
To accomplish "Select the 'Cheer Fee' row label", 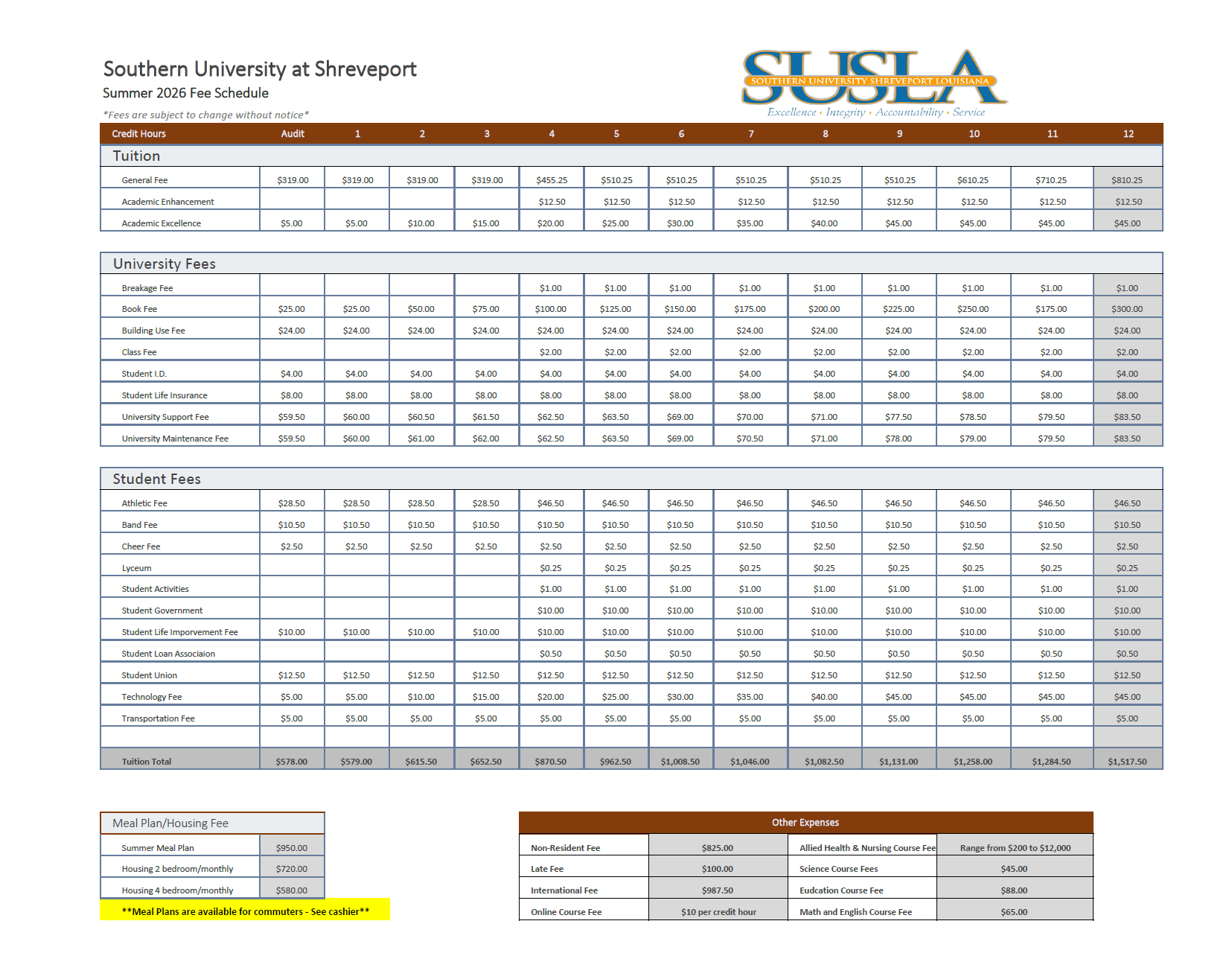I will point(141,546).
